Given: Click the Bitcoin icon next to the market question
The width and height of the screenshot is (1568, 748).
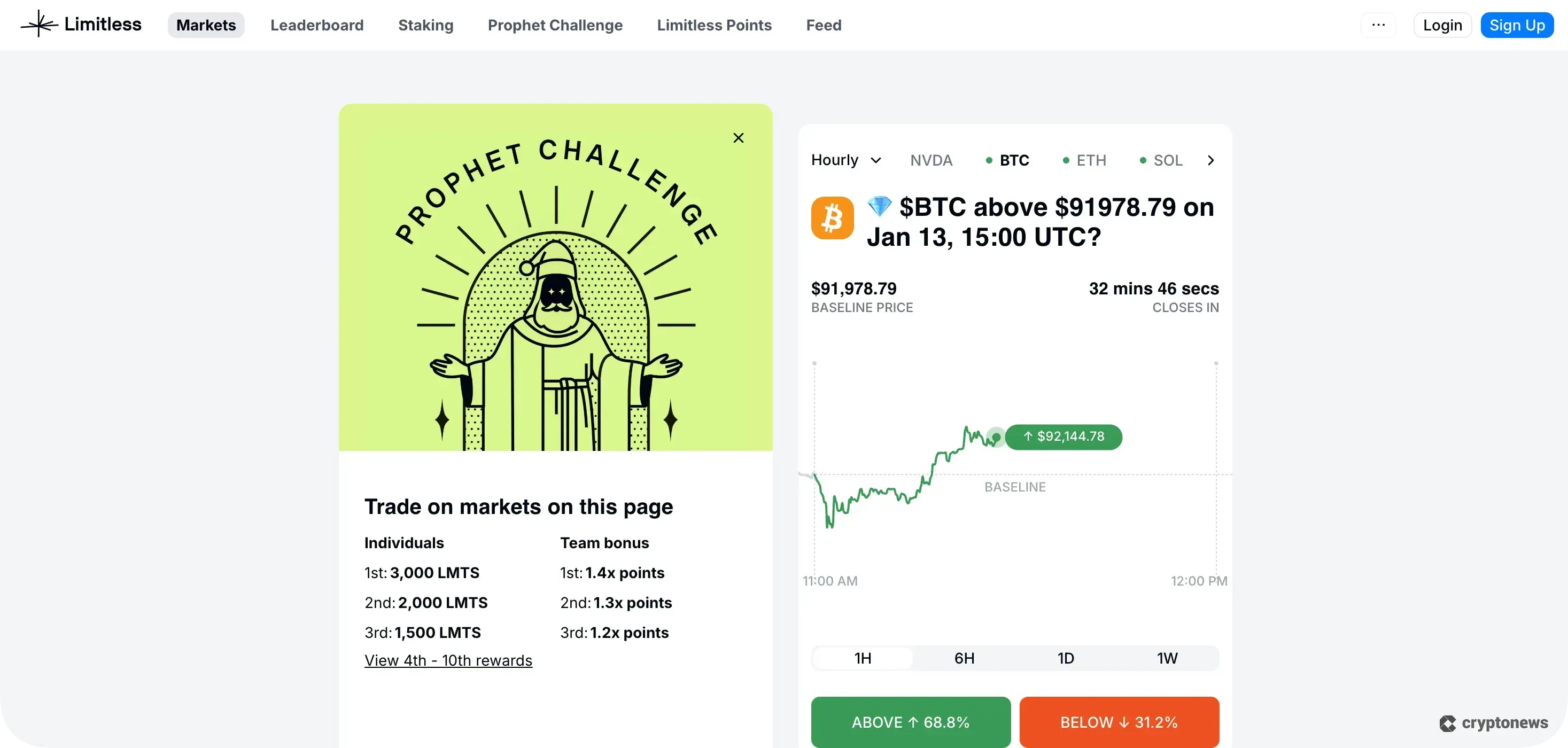Looking at the screenshot, I should 832,218.
